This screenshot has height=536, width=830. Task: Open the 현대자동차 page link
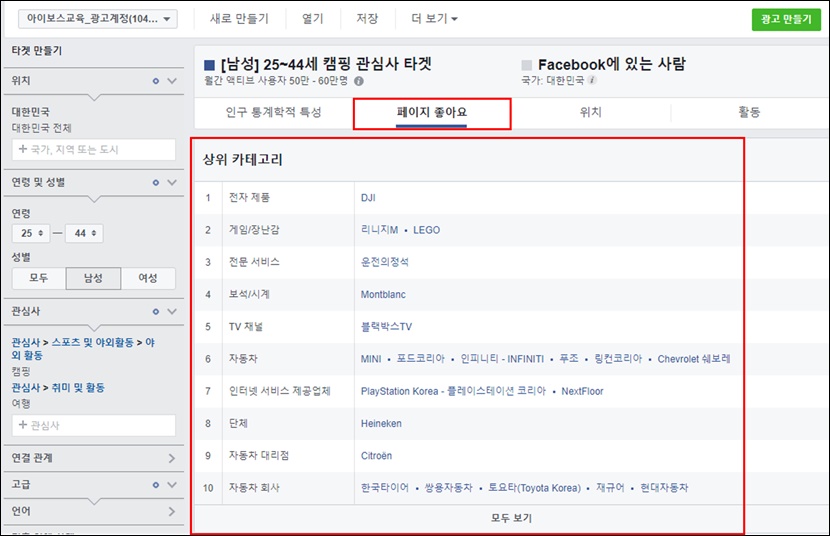click(x=664, y=488)
